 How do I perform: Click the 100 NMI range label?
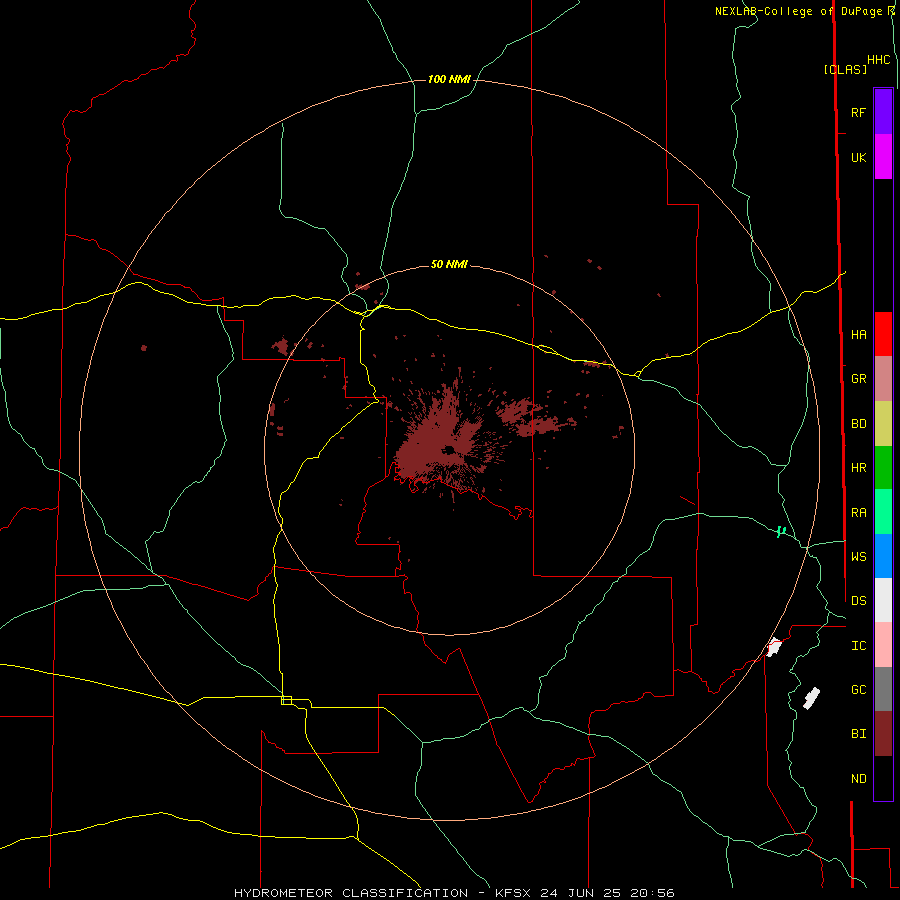click(x=449, y=79)
